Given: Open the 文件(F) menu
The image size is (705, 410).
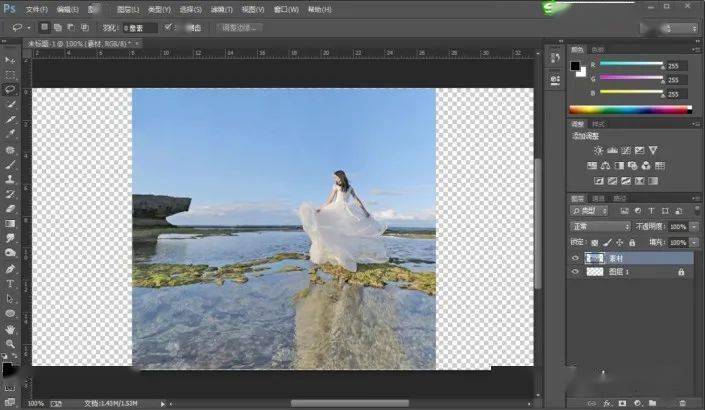Looking at the screenshot, I should point(36,8).
